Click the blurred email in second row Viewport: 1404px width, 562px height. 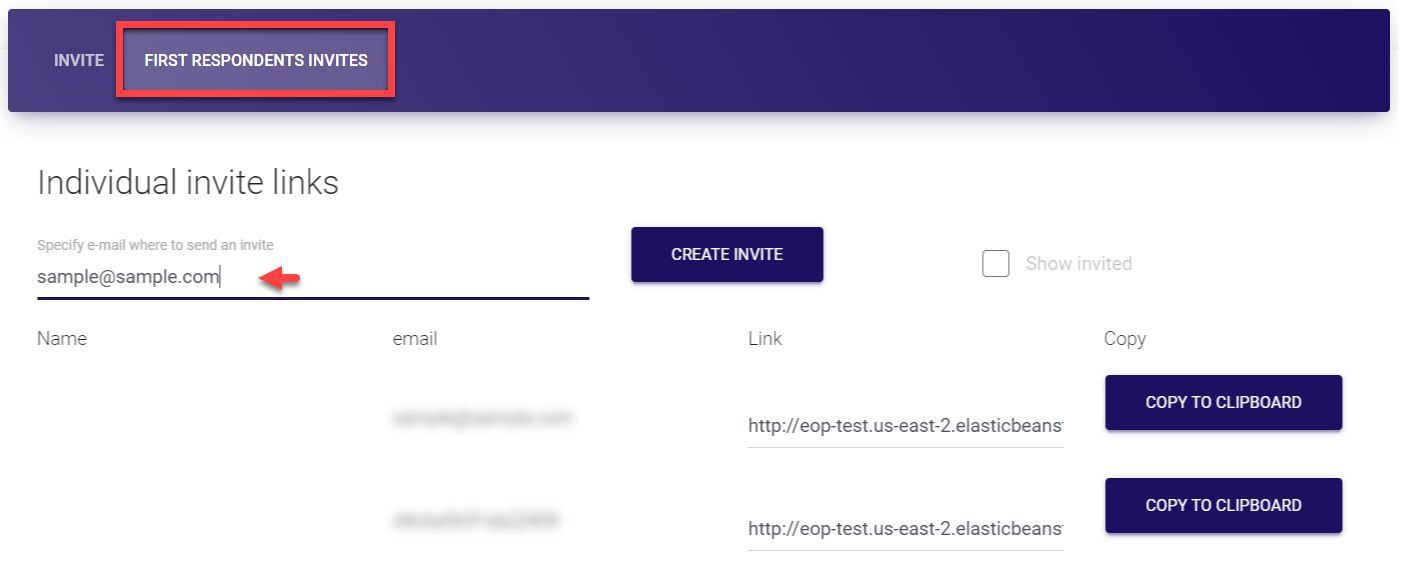coord(475,520)
